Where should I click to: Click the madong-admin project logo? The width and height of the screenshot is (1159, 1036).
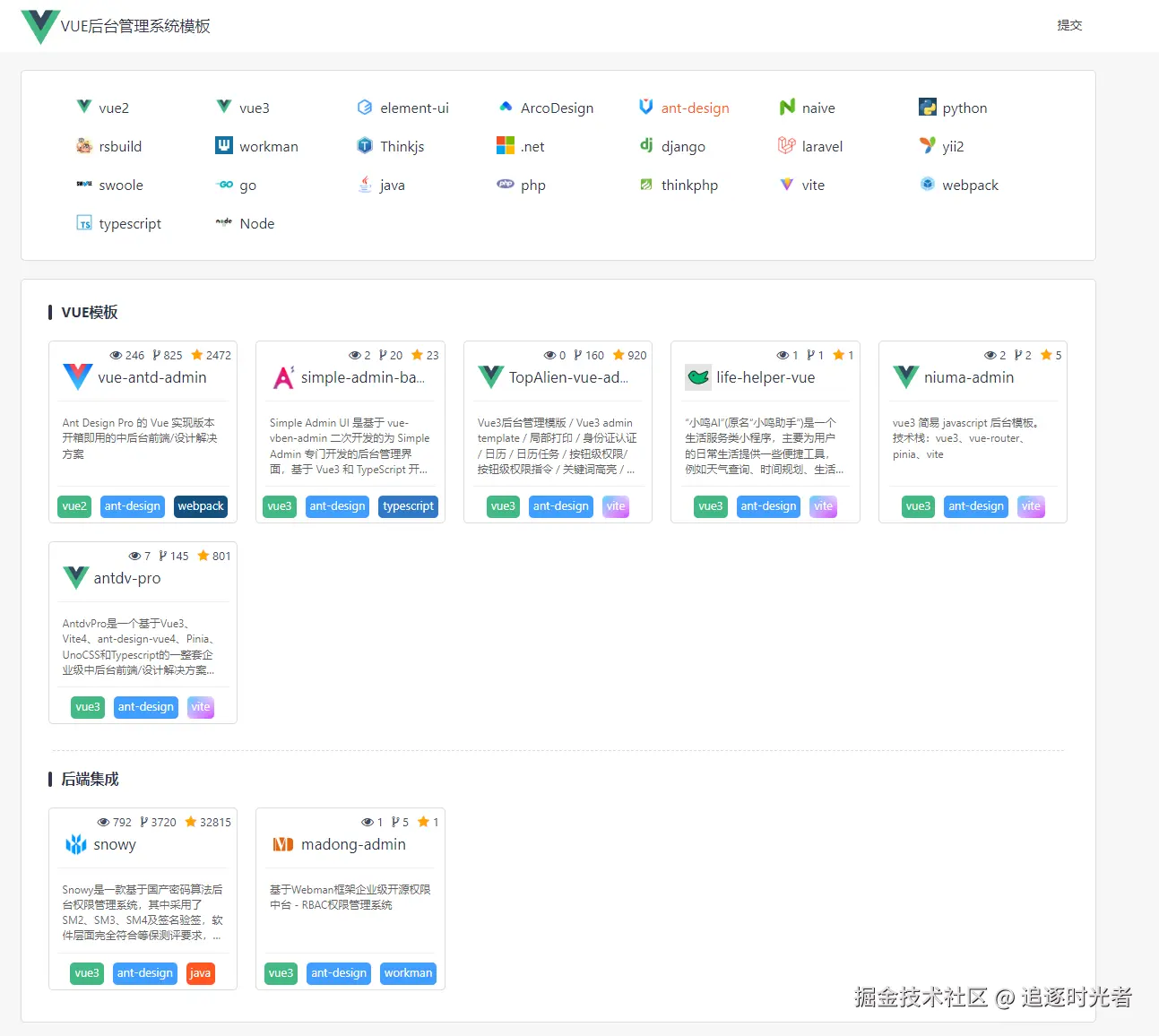(x=283, y=844)
